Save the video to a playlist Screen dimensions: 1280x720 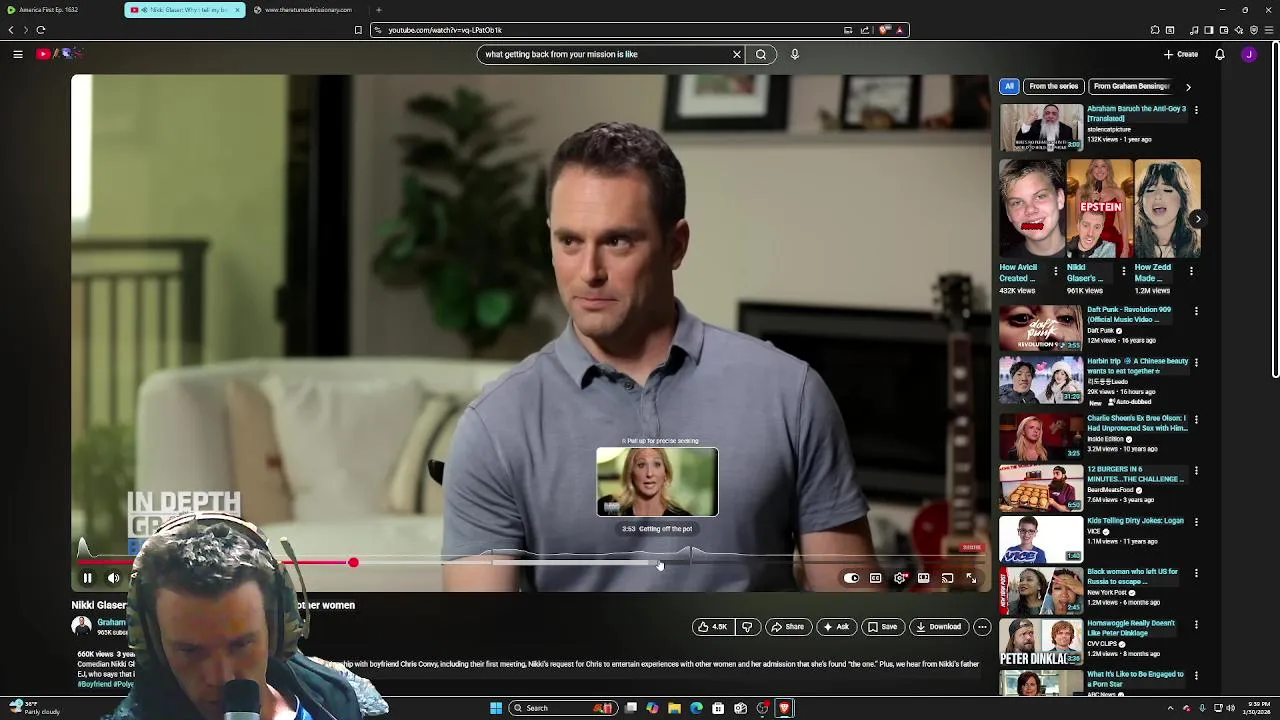tap(882, 627)
